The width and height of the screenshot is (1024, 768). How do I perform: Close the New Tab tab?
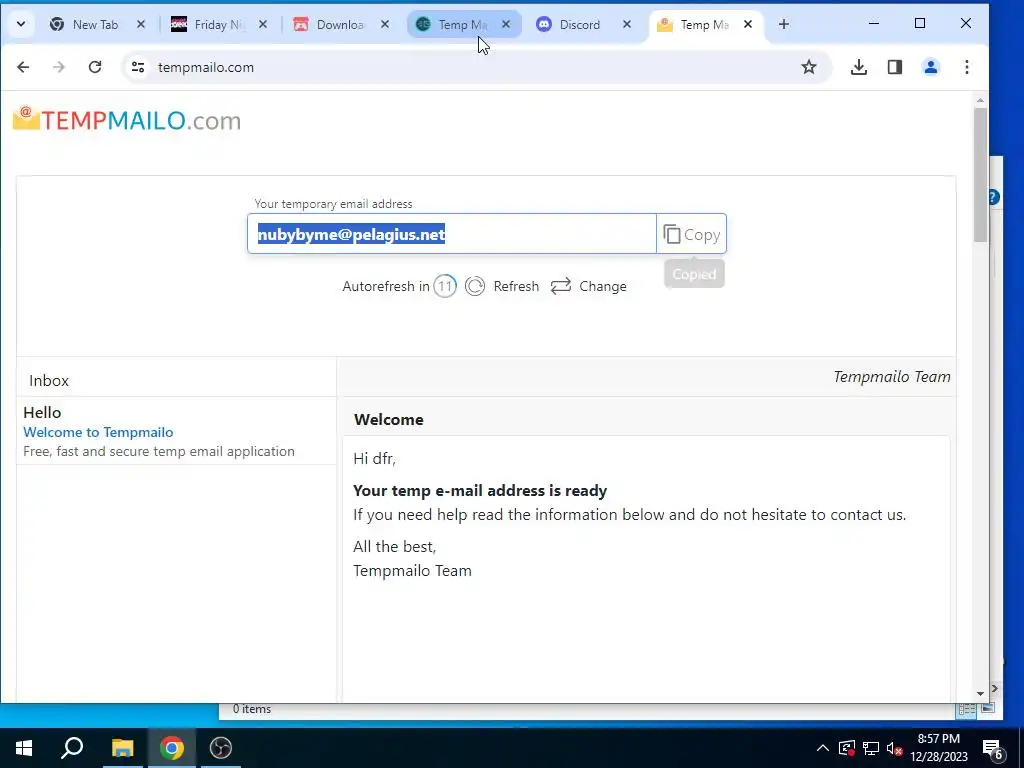[x=141, y=25]
